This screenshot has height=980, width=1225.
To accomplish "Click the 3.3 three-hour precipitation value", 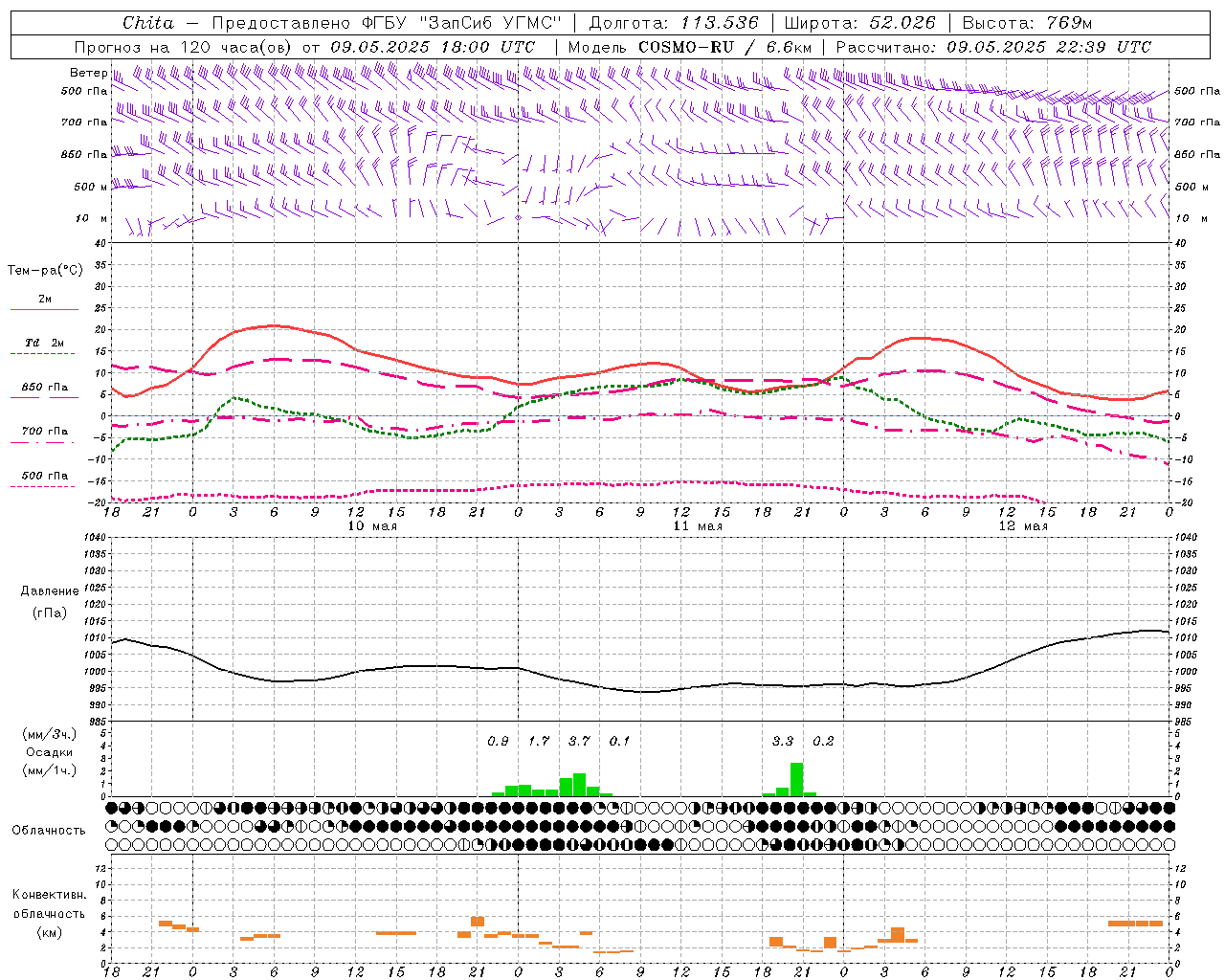I will pos(783,742).
